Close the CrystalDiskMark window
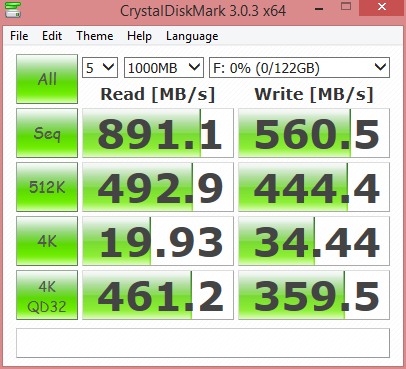406x369 pixels. 382,7
